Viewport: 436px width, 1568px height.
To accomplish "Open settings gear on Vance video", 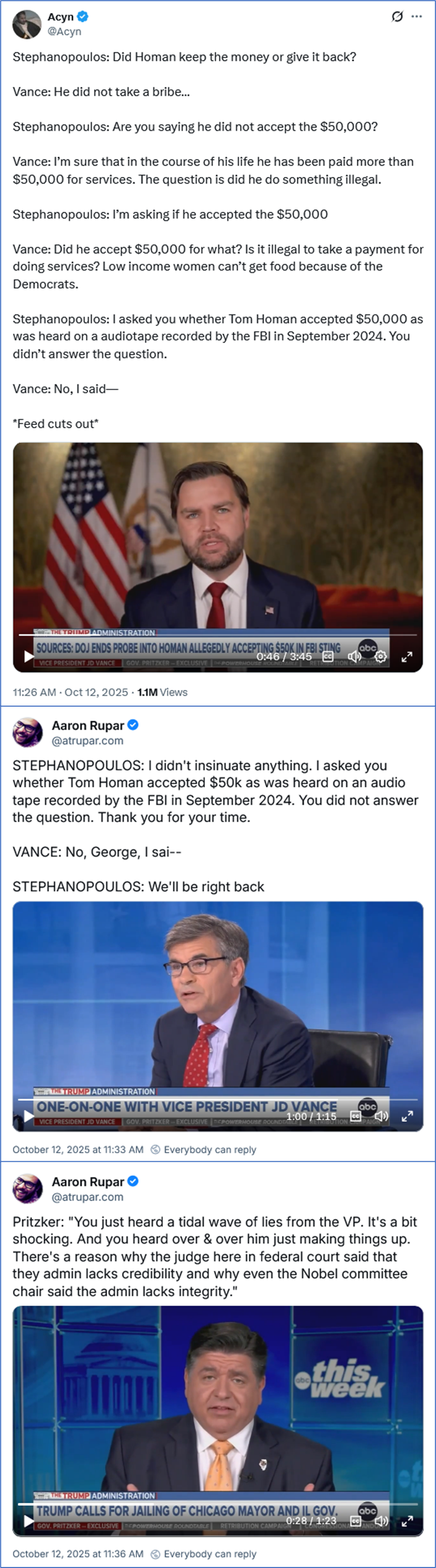I will click(381, 657).
